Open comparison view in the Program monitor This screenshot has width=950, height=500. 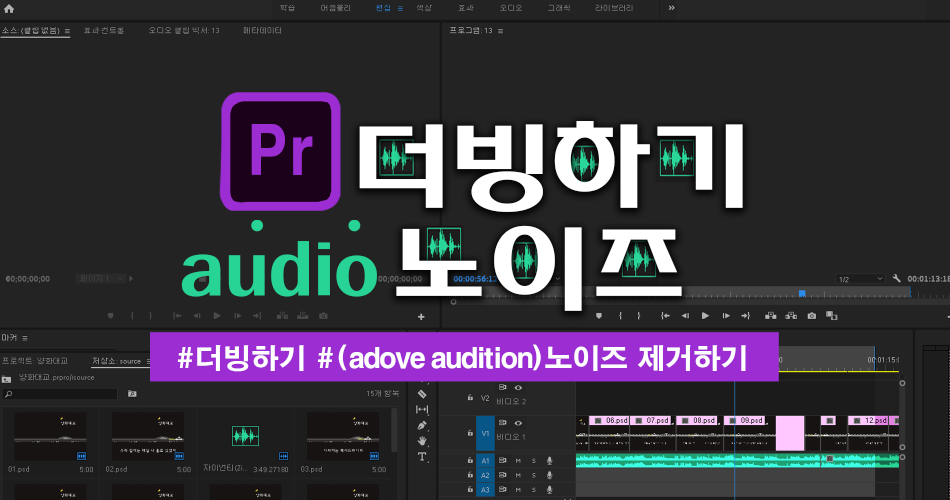[x=832, y=316]
